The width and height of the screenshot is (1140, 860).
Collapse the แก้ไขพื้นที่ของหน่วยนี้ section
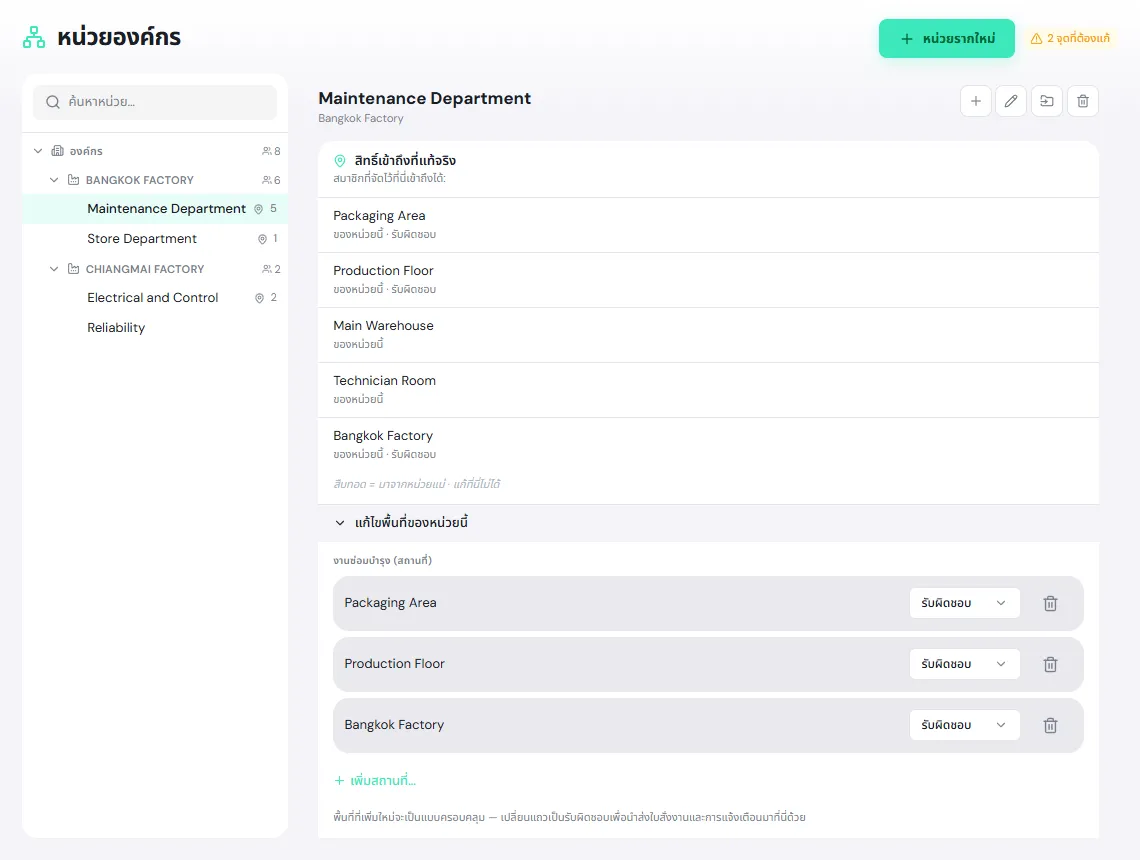pos(340,523)
